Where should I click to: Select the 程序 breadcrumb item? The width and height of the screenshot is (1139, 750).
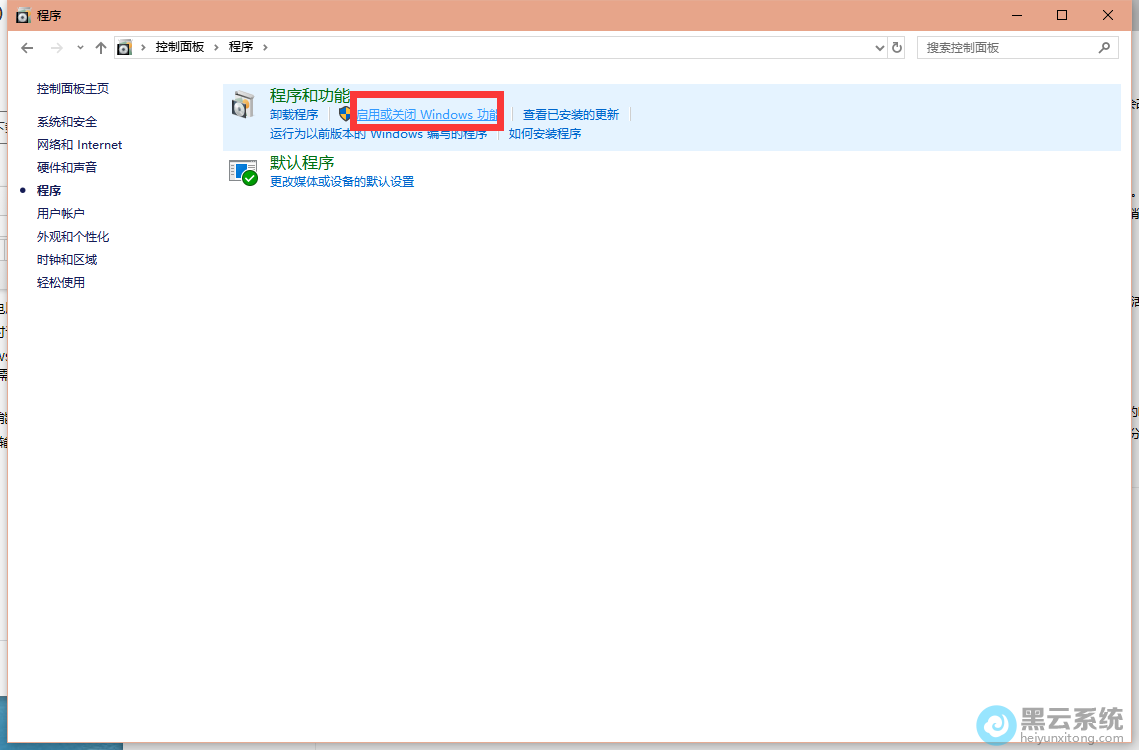point(240,46)
